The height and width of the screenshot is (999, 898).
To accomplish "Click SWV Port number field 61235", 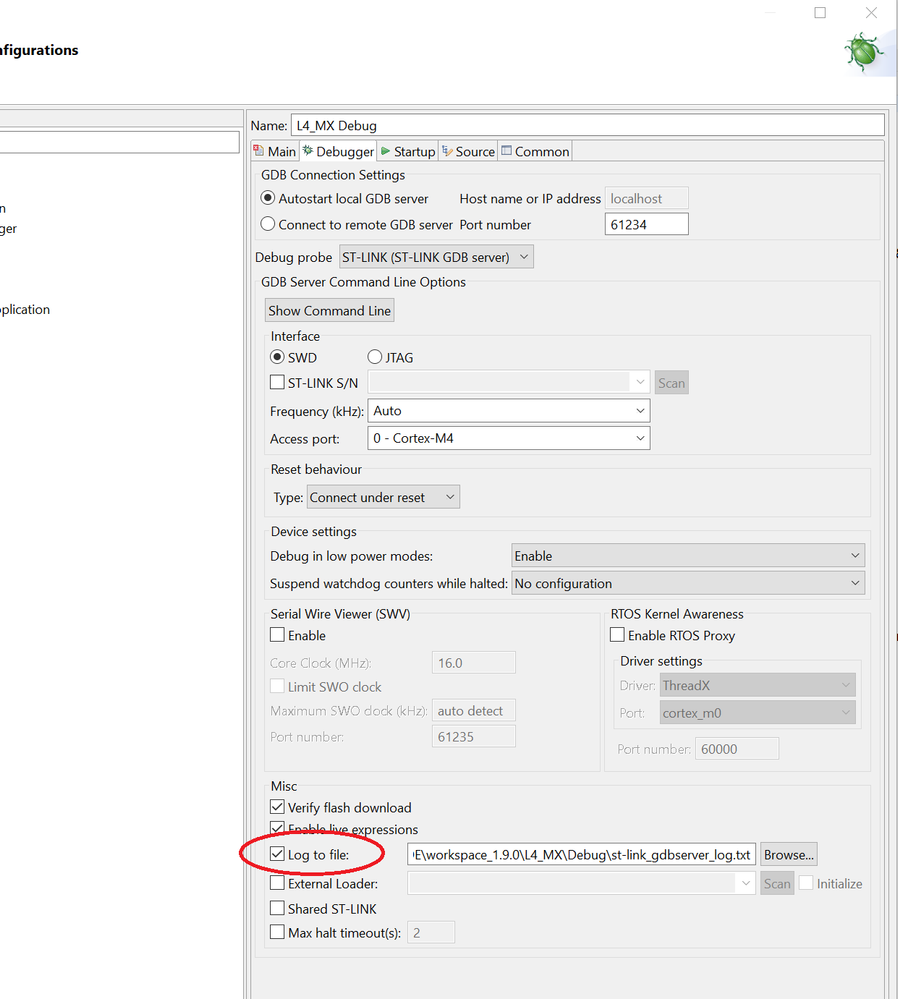I will (474, 737).
